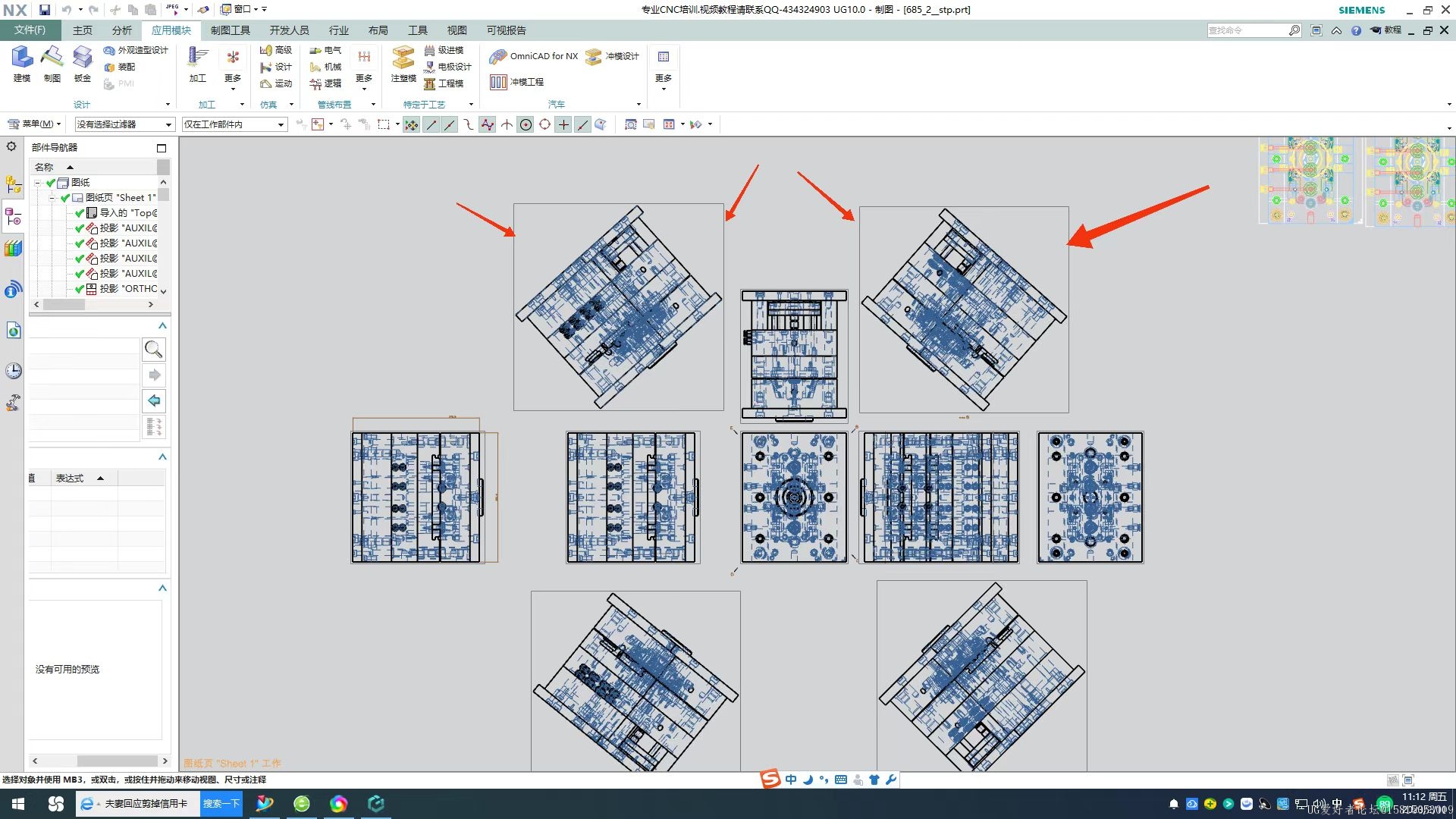Open the 钣金 (Sheet Metal) application
Viewport: 1456px width, 819px height.
tap(82, 64)
